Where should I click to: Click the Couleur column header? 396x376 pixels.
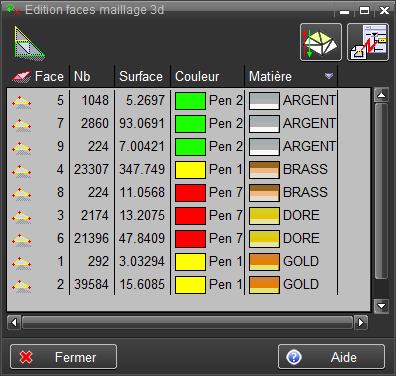(197, 76)
